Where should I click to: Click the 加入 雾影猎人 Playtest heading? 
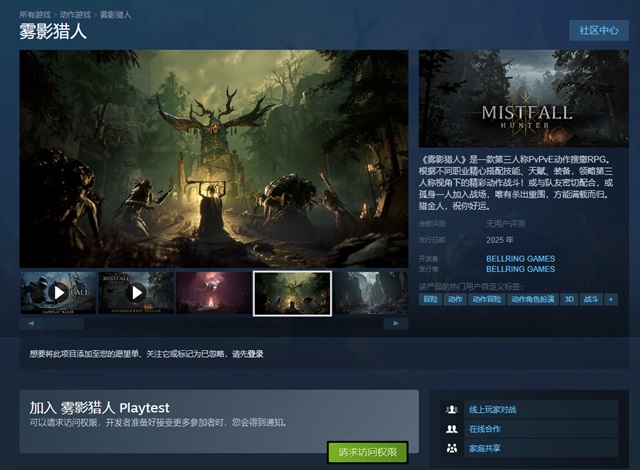[99, 408]
